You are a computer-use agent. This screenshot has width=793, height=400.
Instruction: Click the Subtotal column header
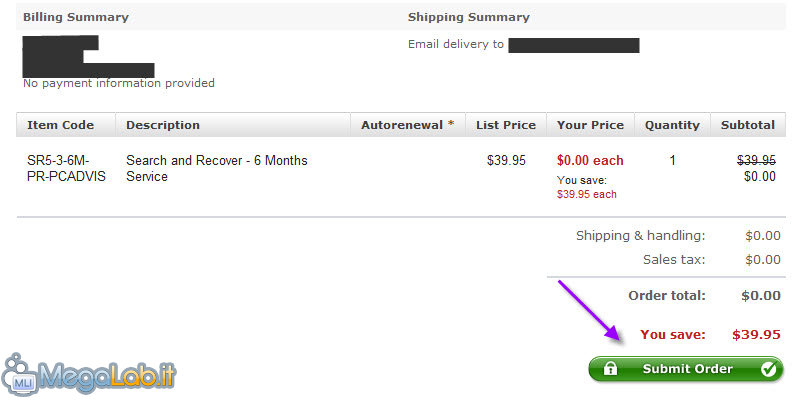click(x=748, y=125)
